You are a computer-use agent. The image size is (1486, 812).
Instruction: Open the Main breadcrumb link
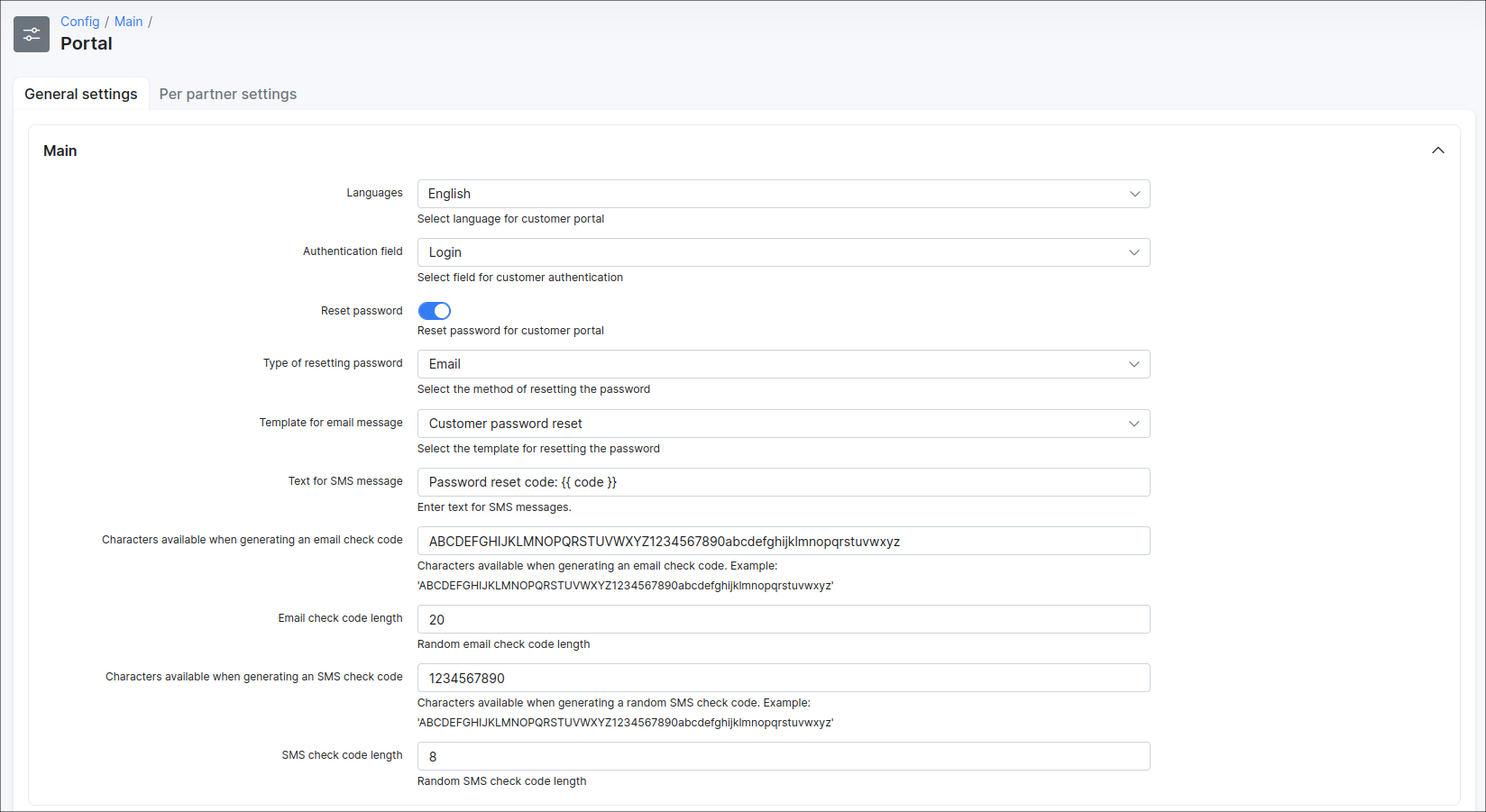(128, 22)
